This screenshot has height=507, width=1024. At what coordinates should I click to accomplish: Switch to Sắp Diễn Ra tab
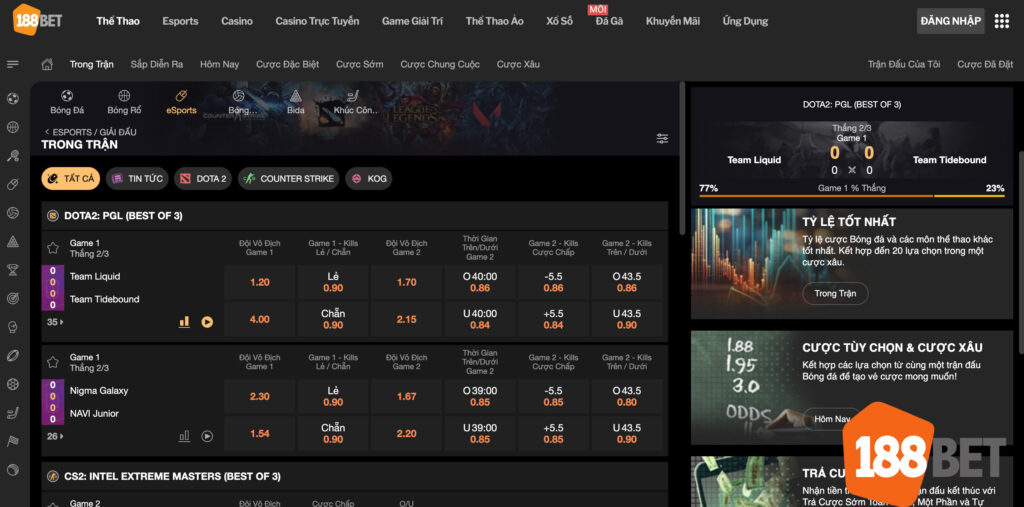tap(157, 64)
